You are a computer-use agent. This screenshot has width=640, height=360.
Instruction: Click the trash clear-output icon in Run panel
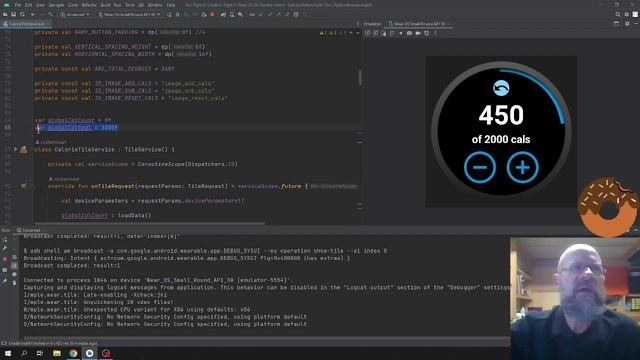pyautogui.click(x=14, y=282)
